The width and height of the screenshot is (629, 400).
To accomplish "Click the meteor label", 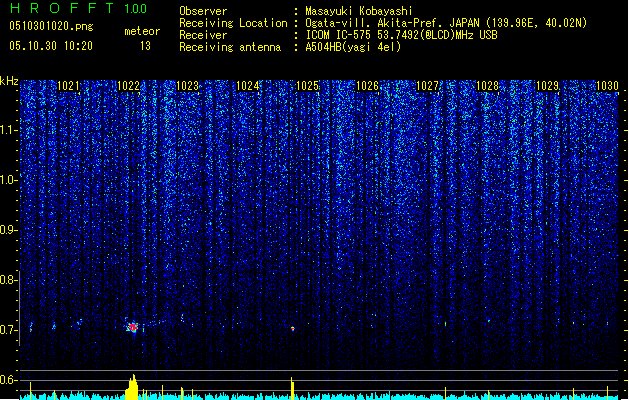I will click(x=142, y=31).
